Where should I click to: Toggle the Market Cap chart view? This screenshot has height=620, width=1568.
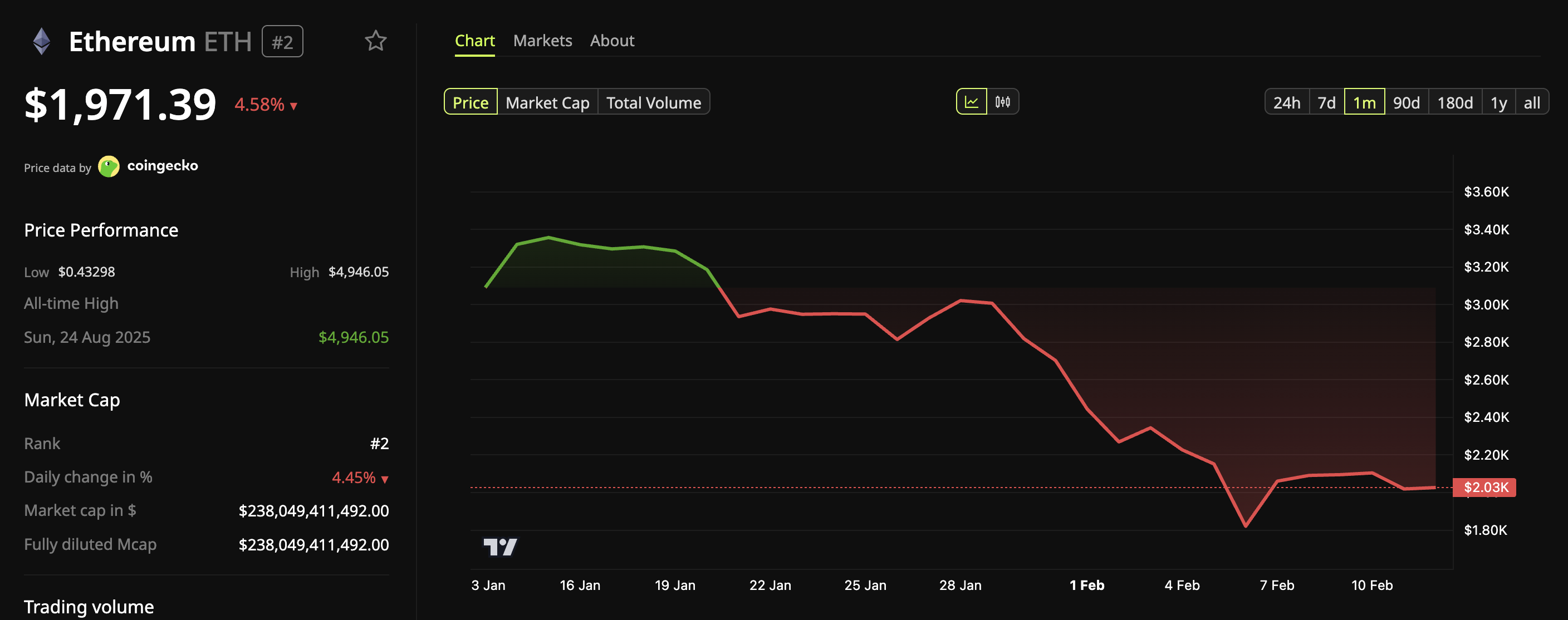click(547, 102)
